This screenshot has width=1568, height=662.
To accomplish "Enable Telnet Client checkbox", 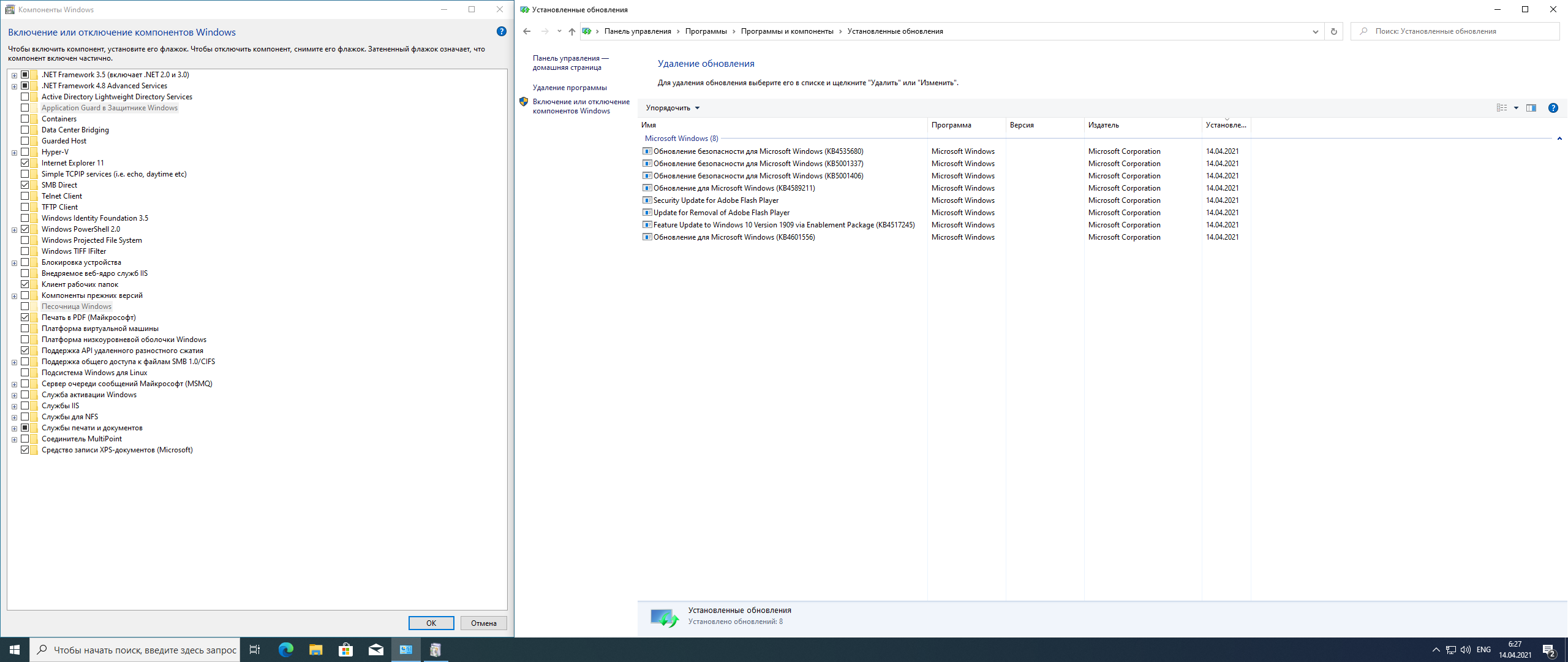I will point(25,196).
